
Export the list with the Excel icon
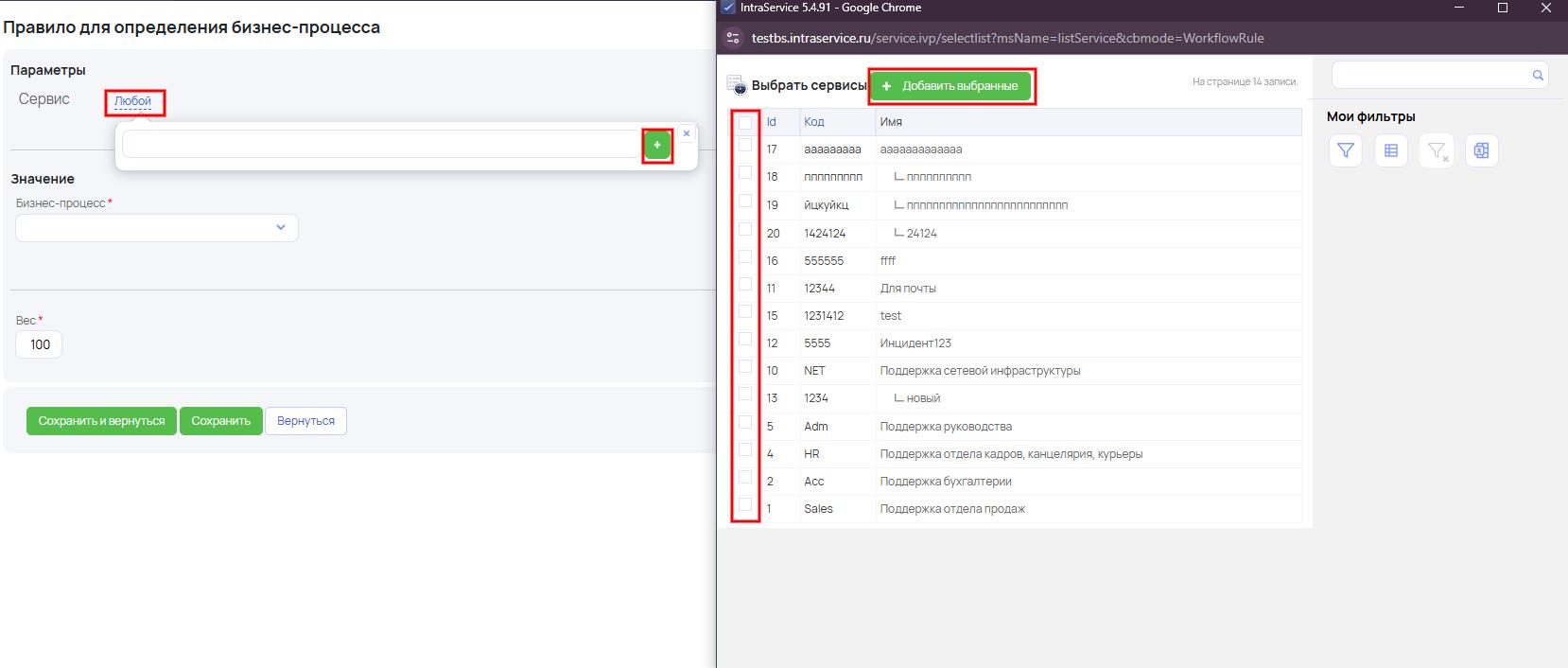click(1481, 150)
